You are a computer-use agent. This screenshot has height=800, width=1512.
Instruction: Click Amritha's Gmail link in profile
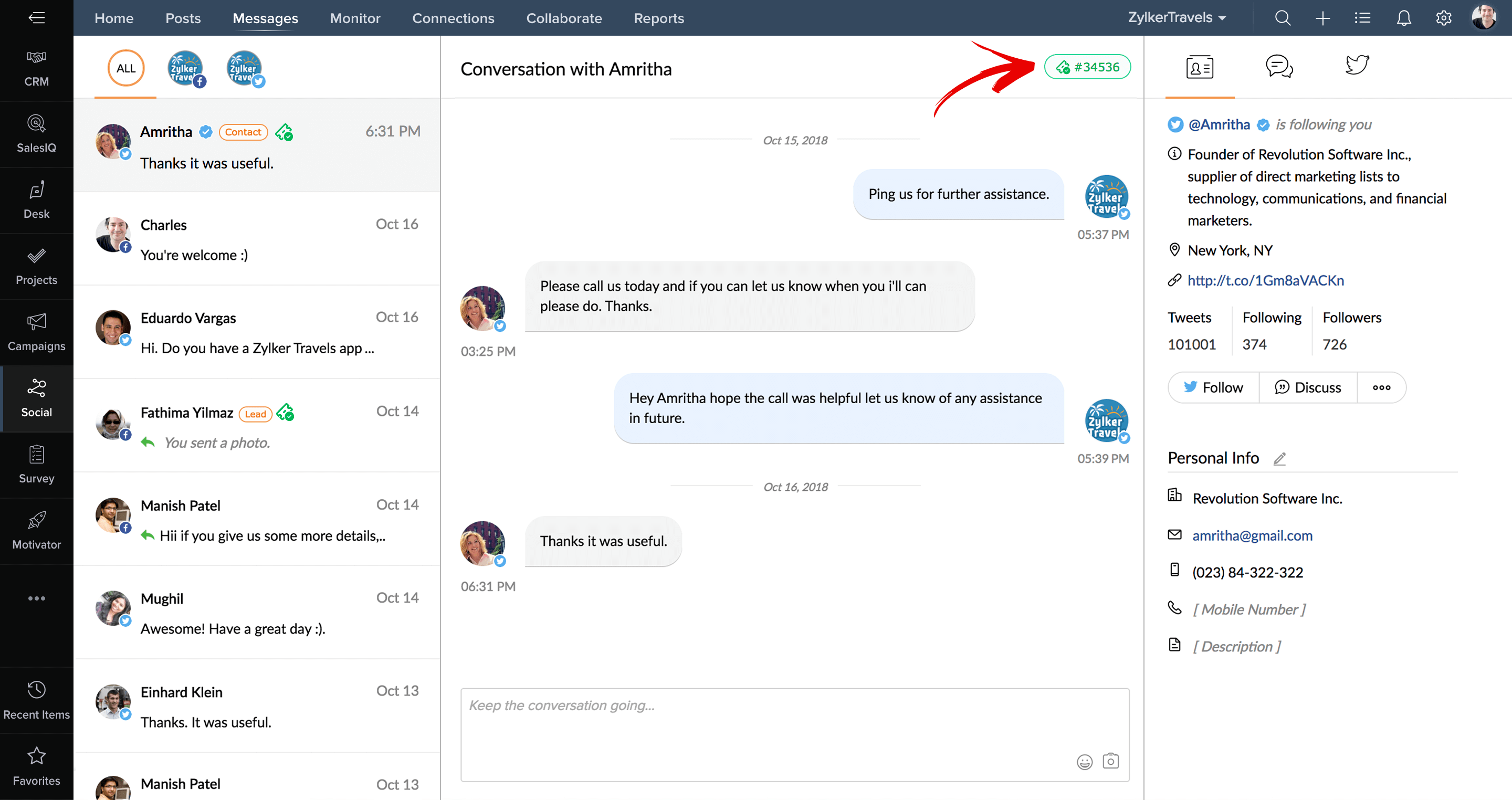(1253, 535)
